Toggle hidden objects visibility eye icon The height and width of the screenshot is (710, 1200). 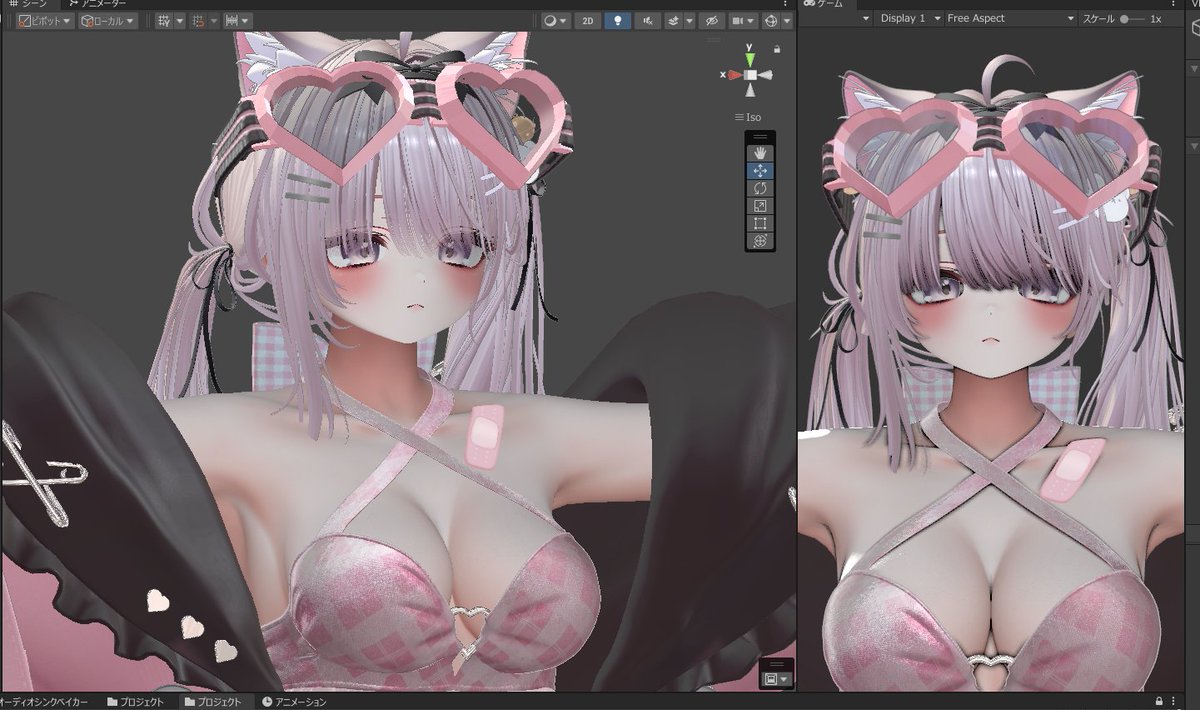click(711, 20)
